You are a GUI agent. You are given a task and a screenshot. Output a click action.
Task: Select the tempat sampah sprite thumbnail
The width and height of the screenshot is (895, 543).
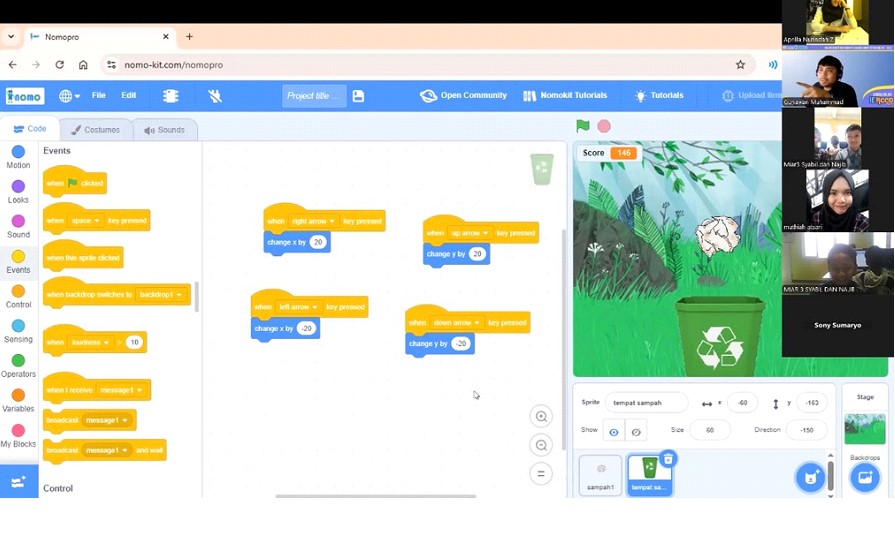pyautogui.click(x=649, y=475)
